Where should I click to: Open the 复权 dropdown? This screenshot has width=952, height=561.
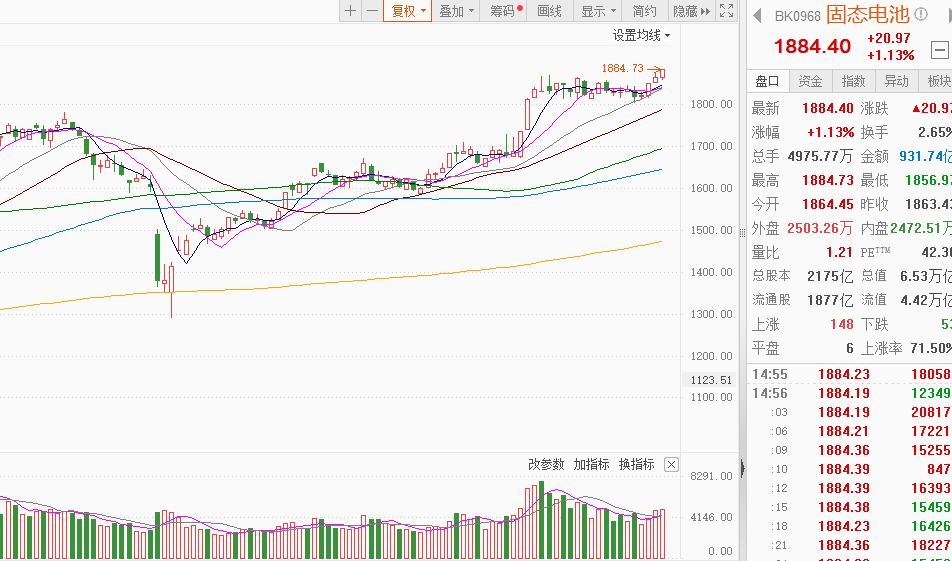(408, 11)
